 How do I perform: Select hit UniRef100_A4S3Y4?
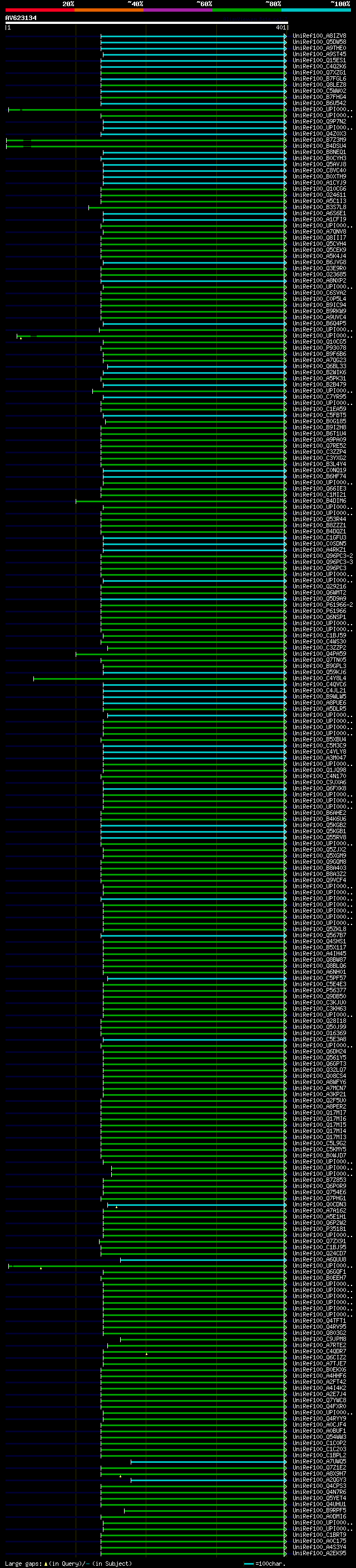319,1547
